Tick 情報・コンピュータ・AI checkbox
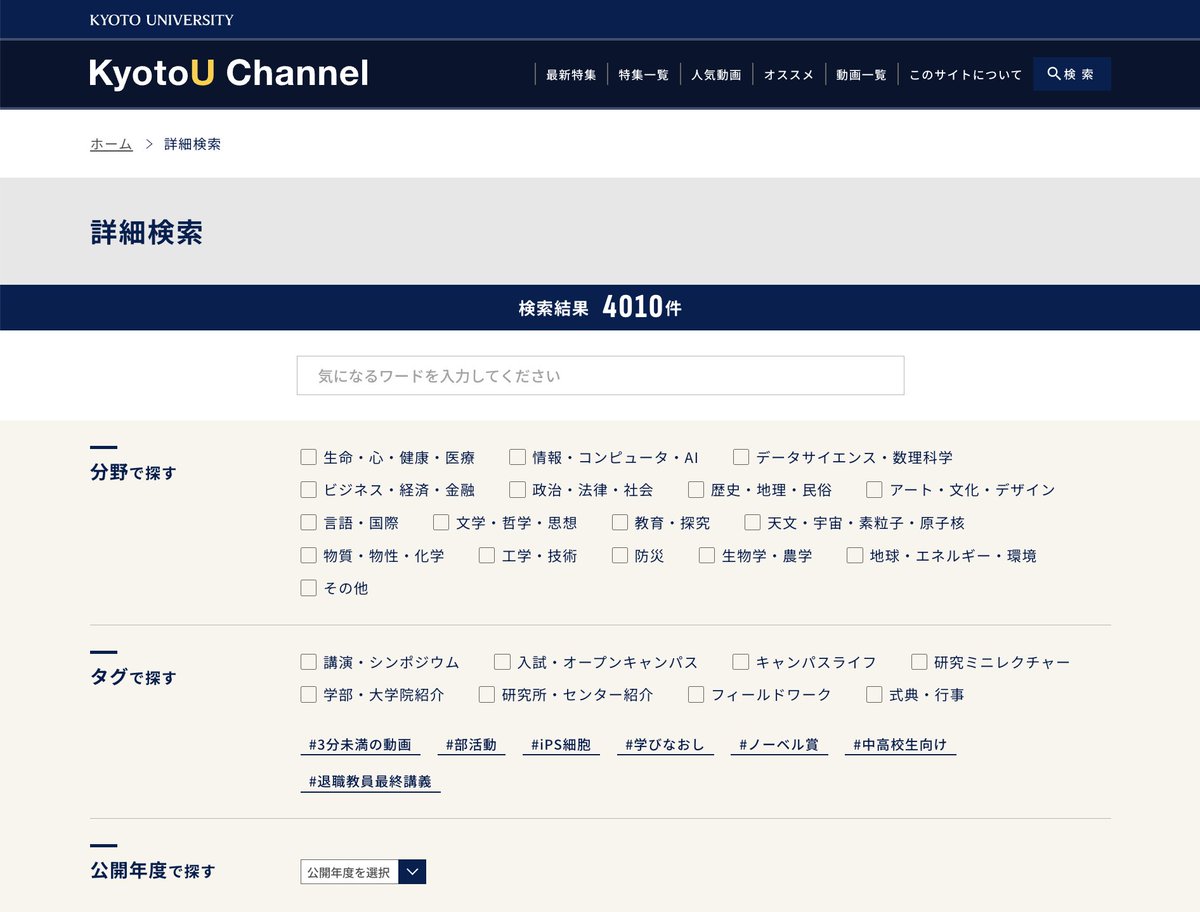This screenshot has width=1200, height=912. pos(517,457)
